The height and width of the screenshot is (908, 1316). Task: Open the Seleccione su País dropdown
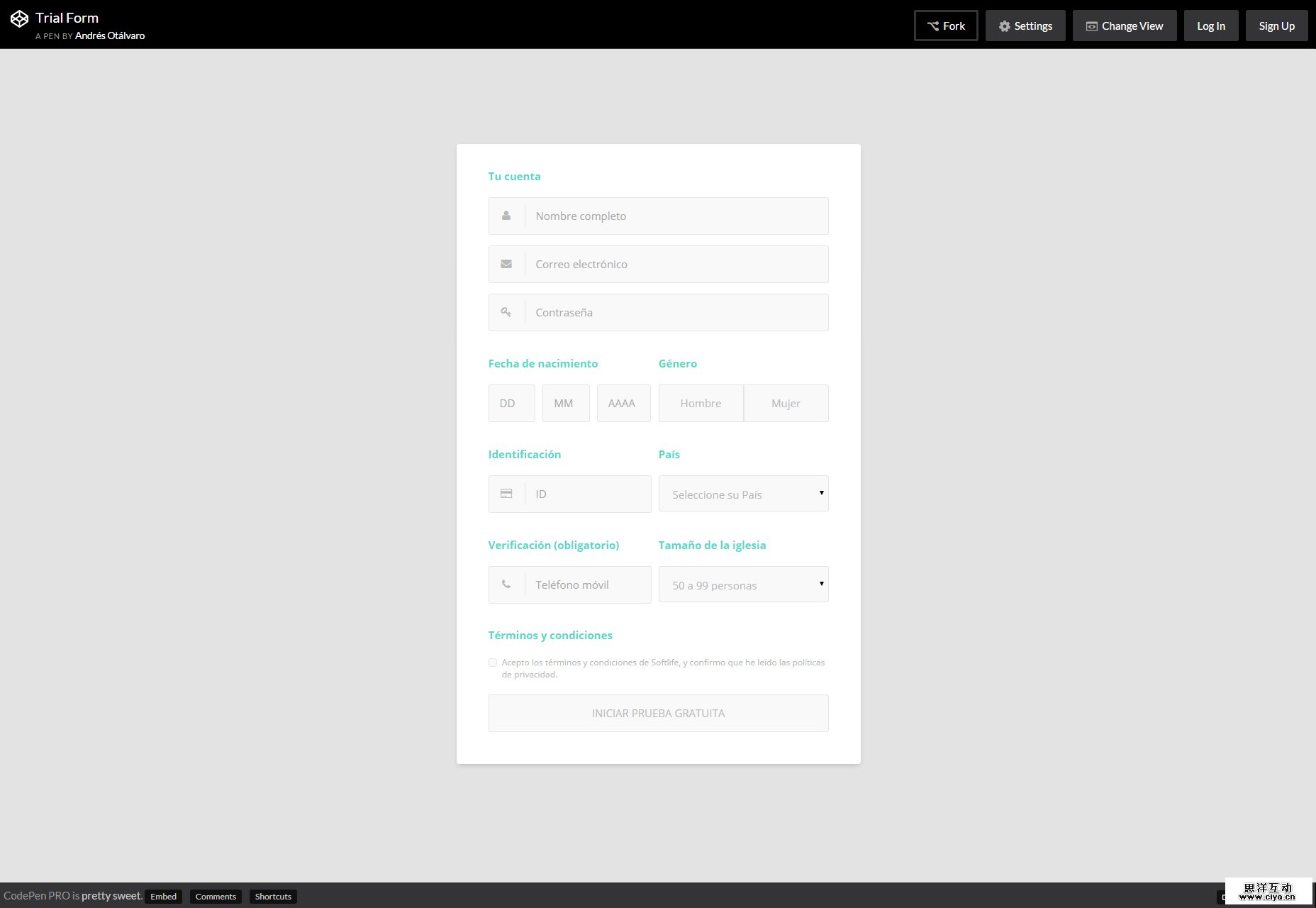743,493
